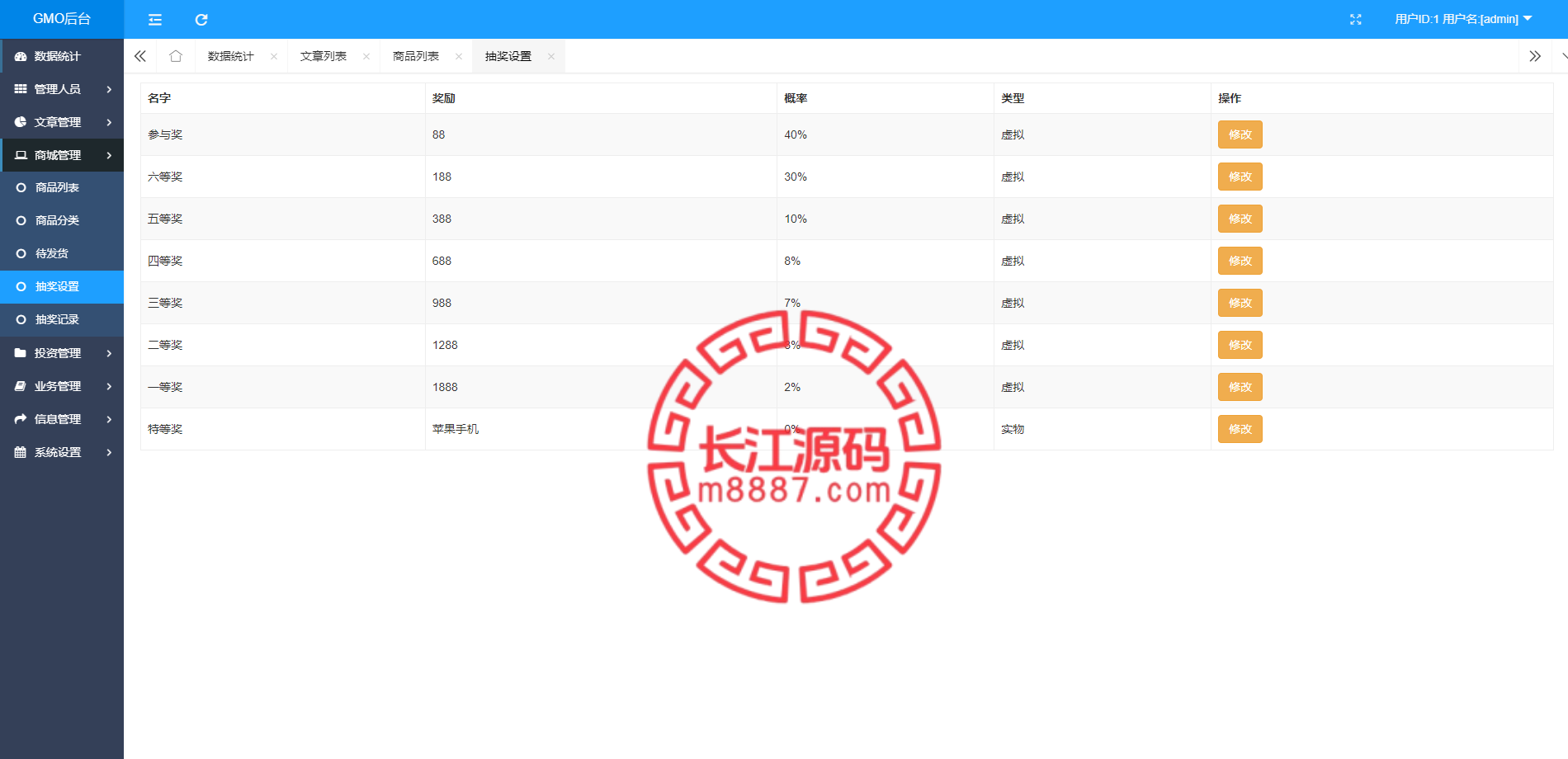This screenshot has height=759, width=1568.
Task: Open 抽奖记录 in the sidebar submenu
Action: coord(62,319)
